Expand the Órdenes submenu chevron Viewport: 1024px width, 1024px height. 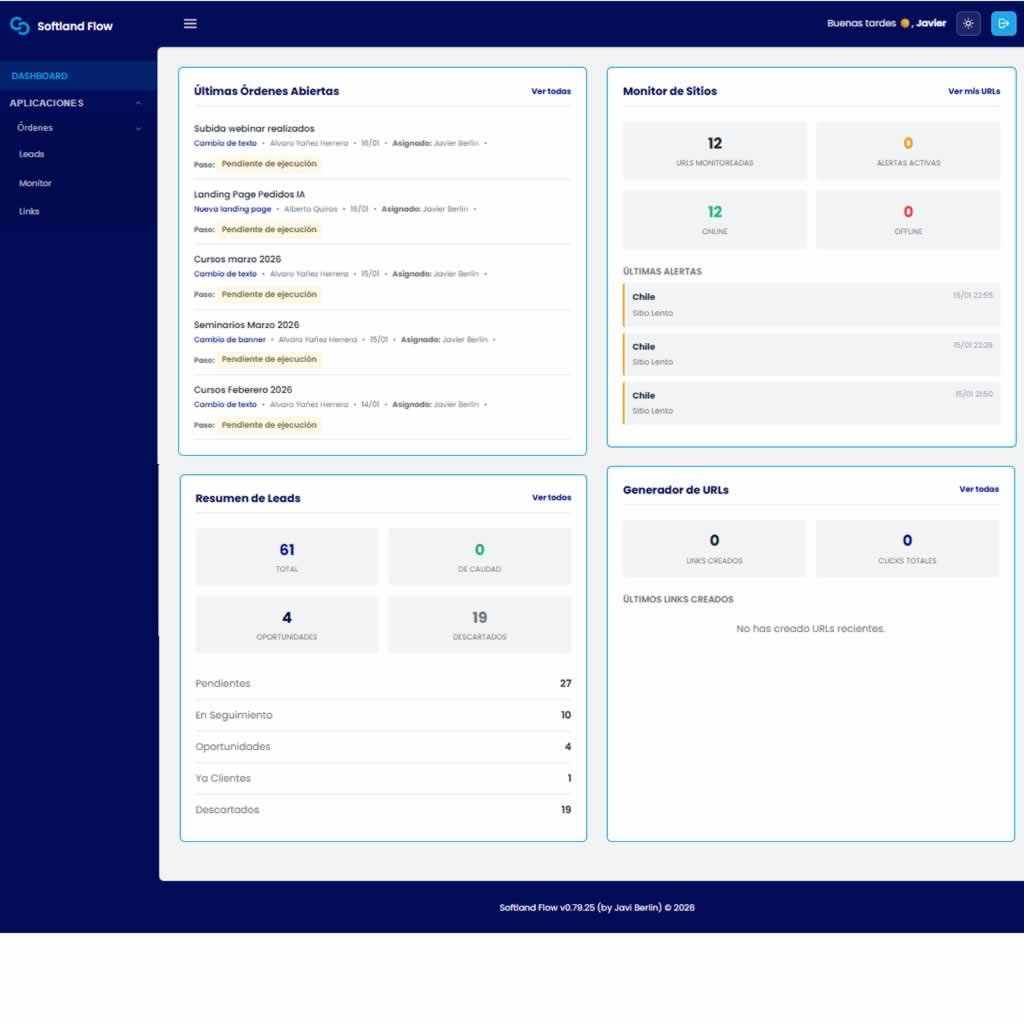[x=138, y=128]
